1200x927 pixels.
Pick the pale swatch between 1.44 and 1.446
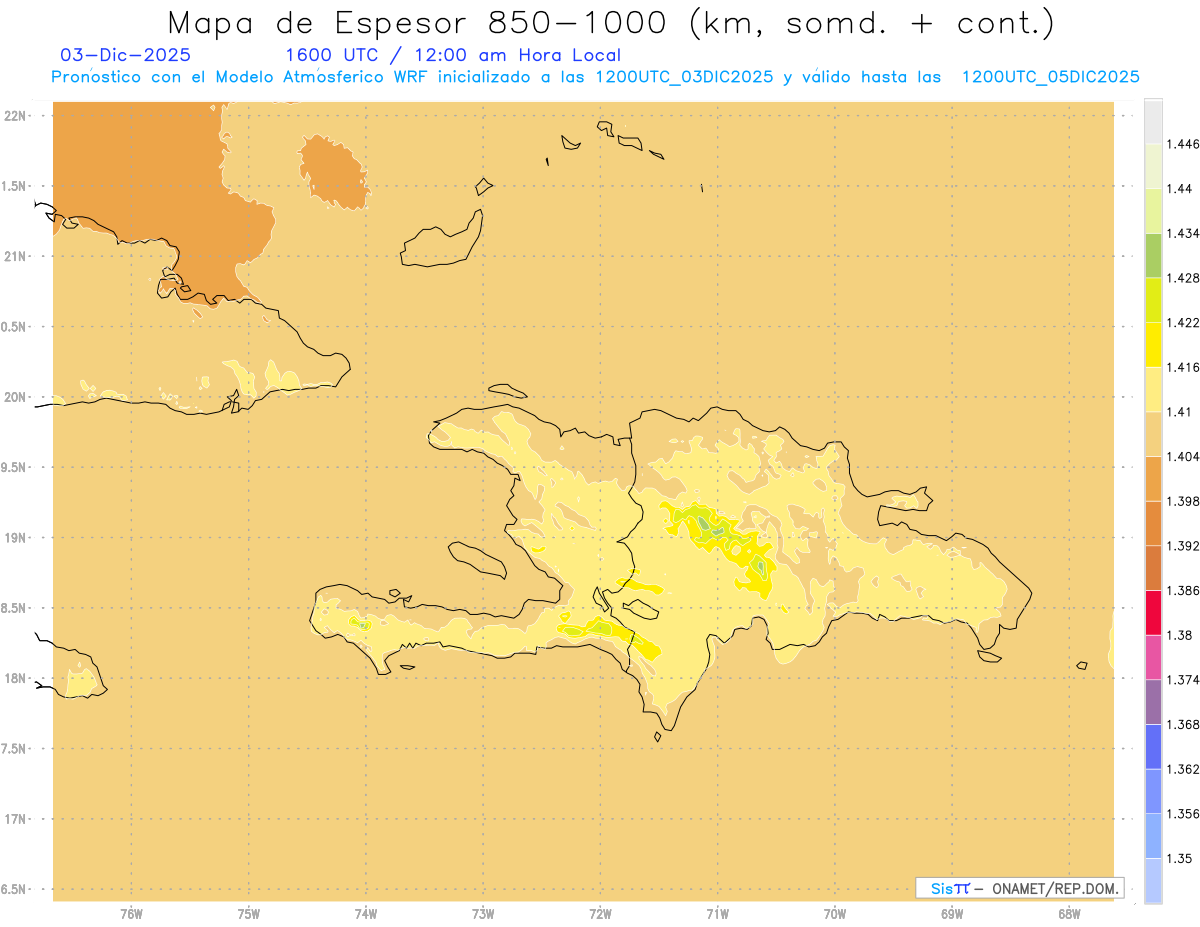(x=1153, y=166)
